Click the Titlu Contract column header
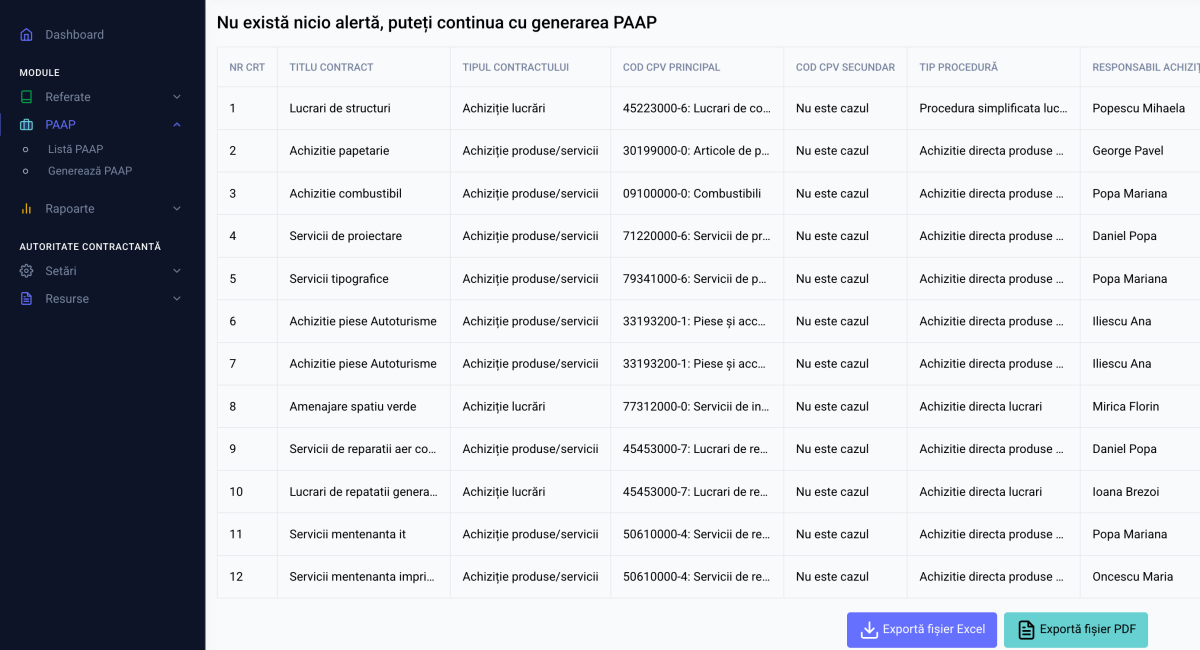 click(x=331, y=68)
